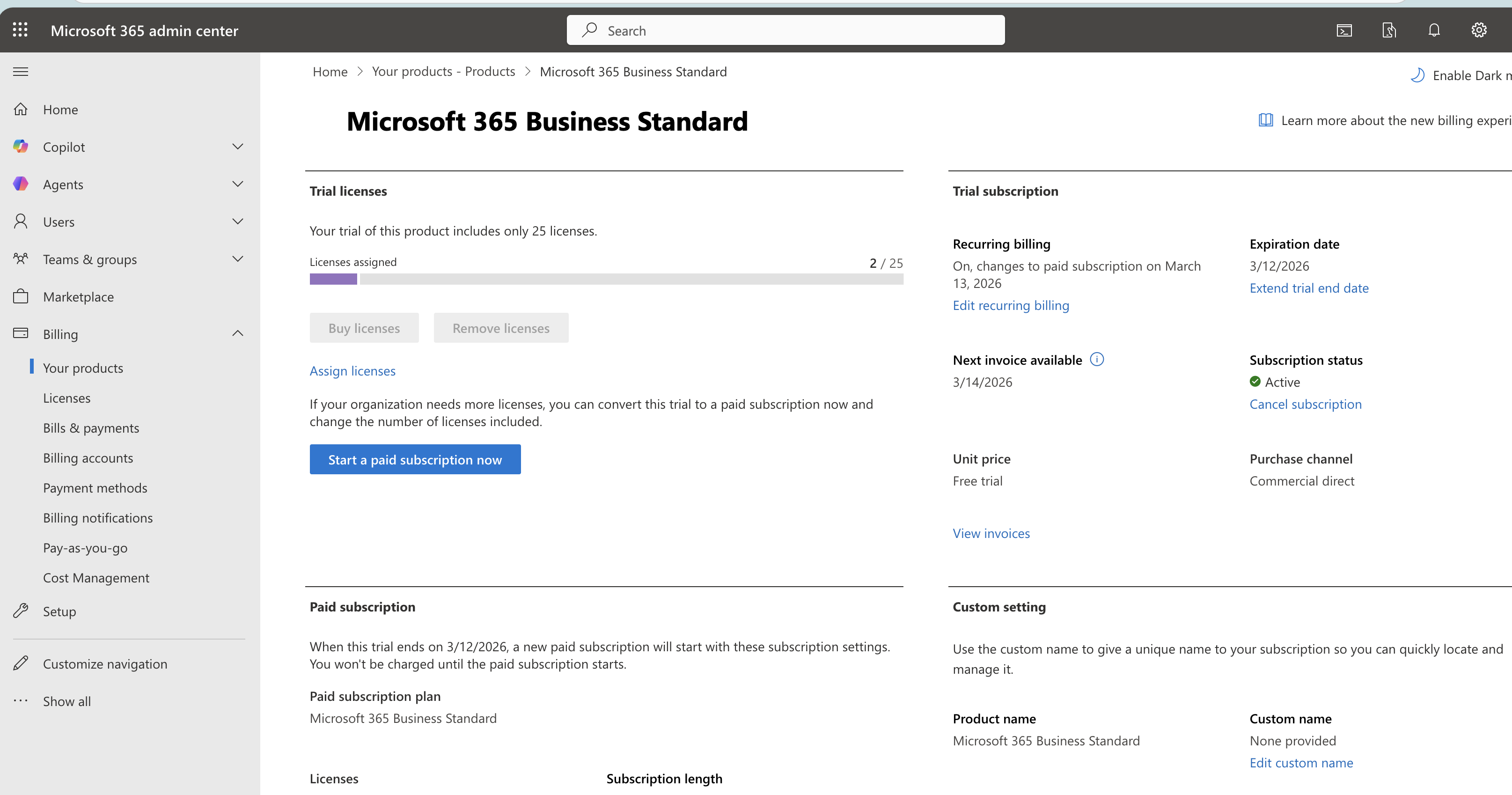This screenshot has width=1512, height=795.
Task: Click the Billing credit card icon
Action: (21, 333)
